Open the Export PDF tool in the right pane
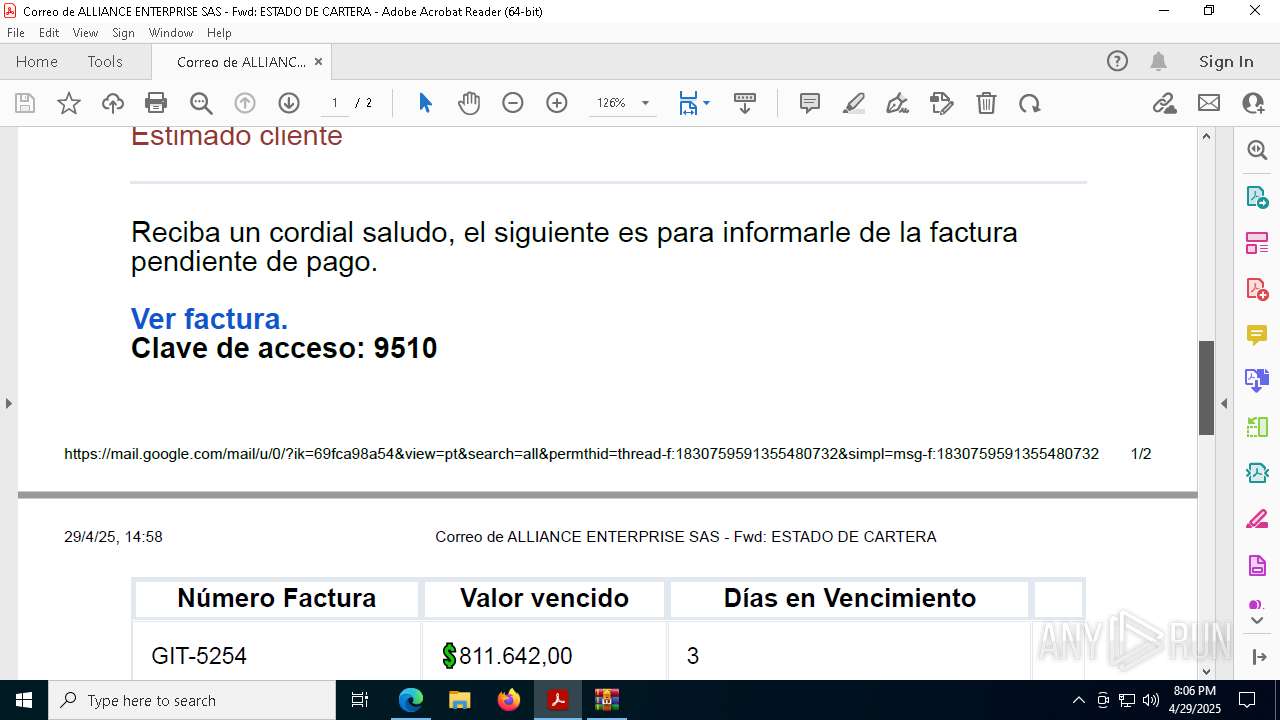 click(x=1257, y=196)
